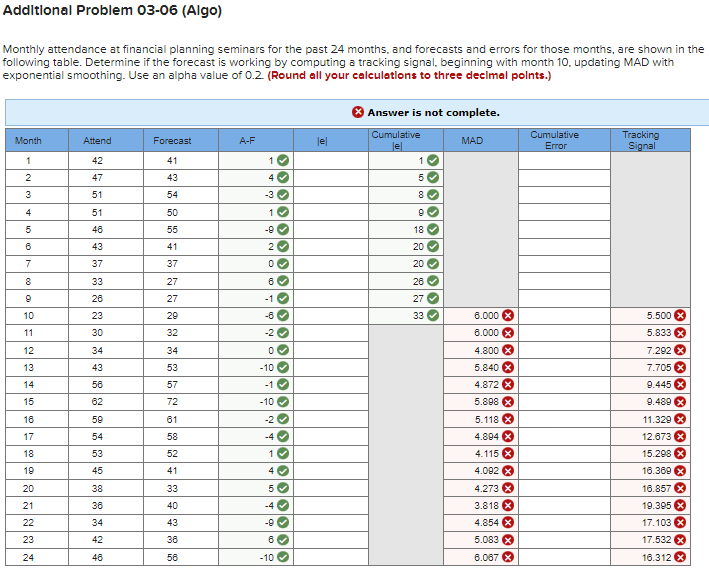Click the red rounding instruction text
This screenshot has width=709, height=573.
coord(409,76)
